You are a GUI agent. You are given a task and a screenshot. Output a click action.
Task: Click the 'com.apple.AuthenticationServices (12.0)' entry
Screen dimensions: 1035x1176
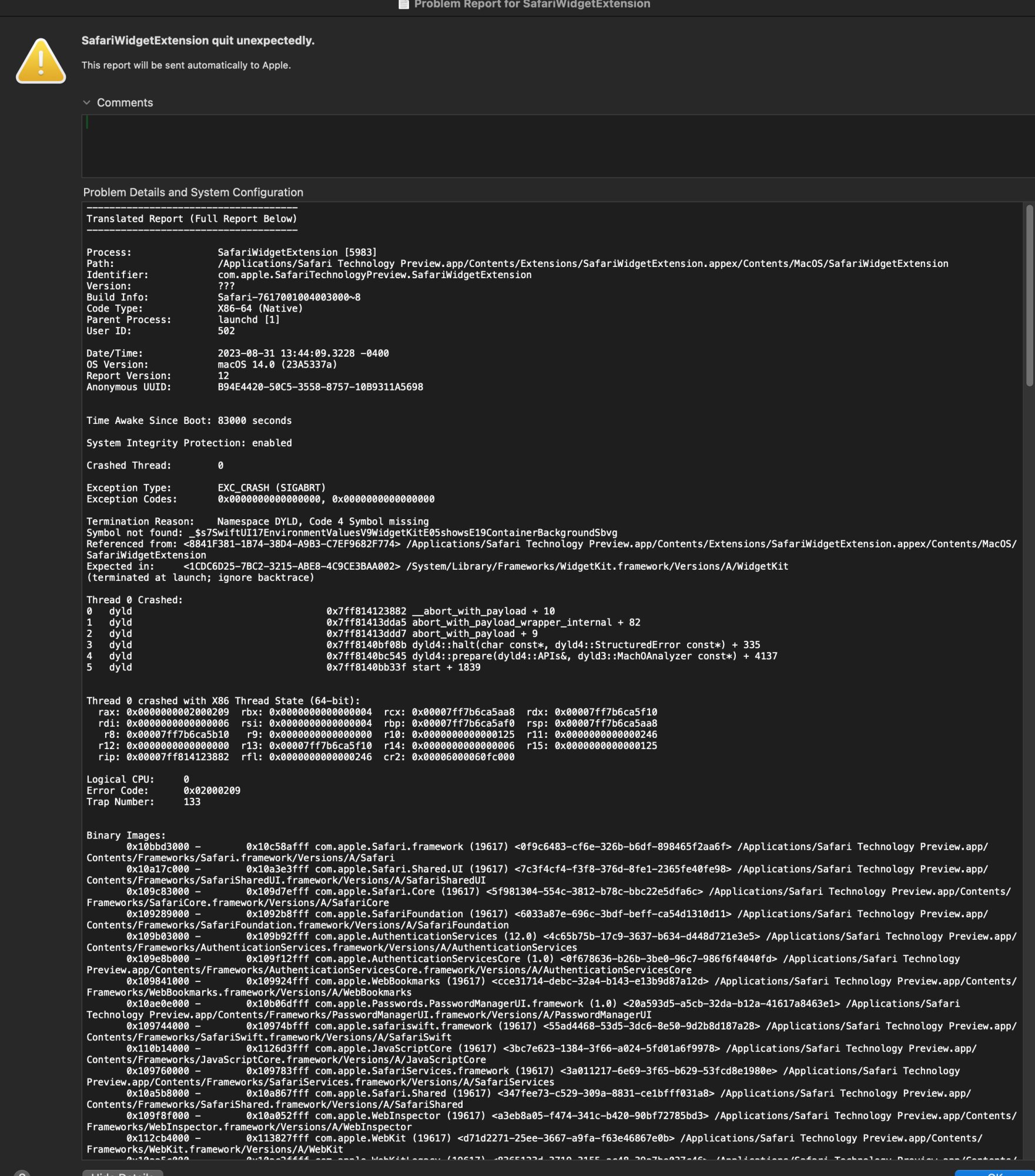click(x=426, y=937)
